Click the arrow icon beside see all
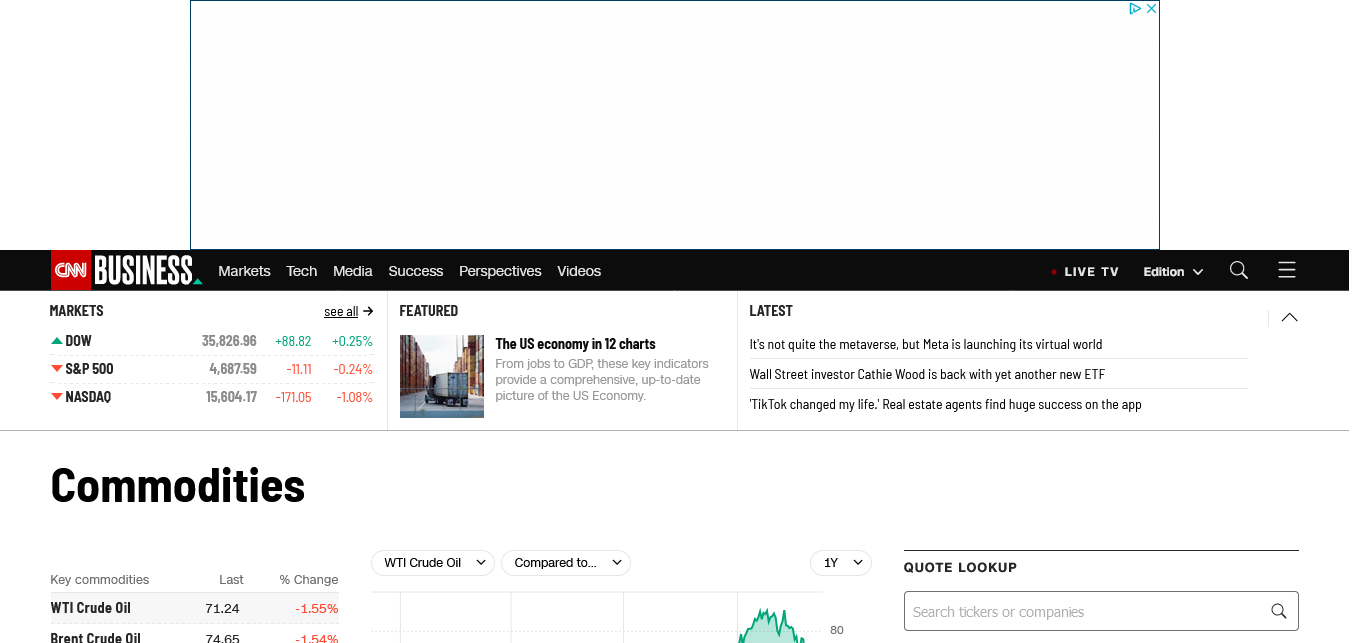Viewport: 1366px width, 643px height. click(x=368, y=311)
